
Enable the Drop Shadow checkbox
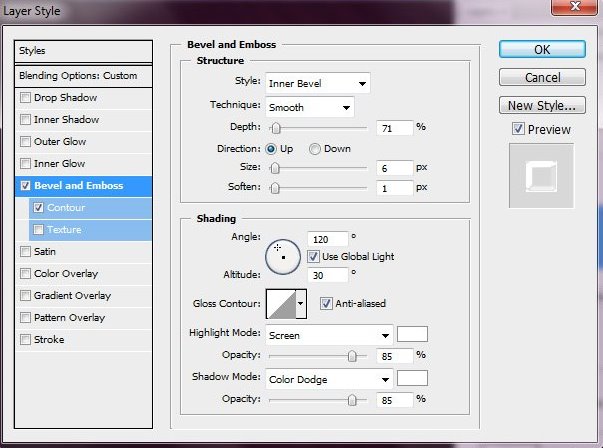click(x=25, y=98)
